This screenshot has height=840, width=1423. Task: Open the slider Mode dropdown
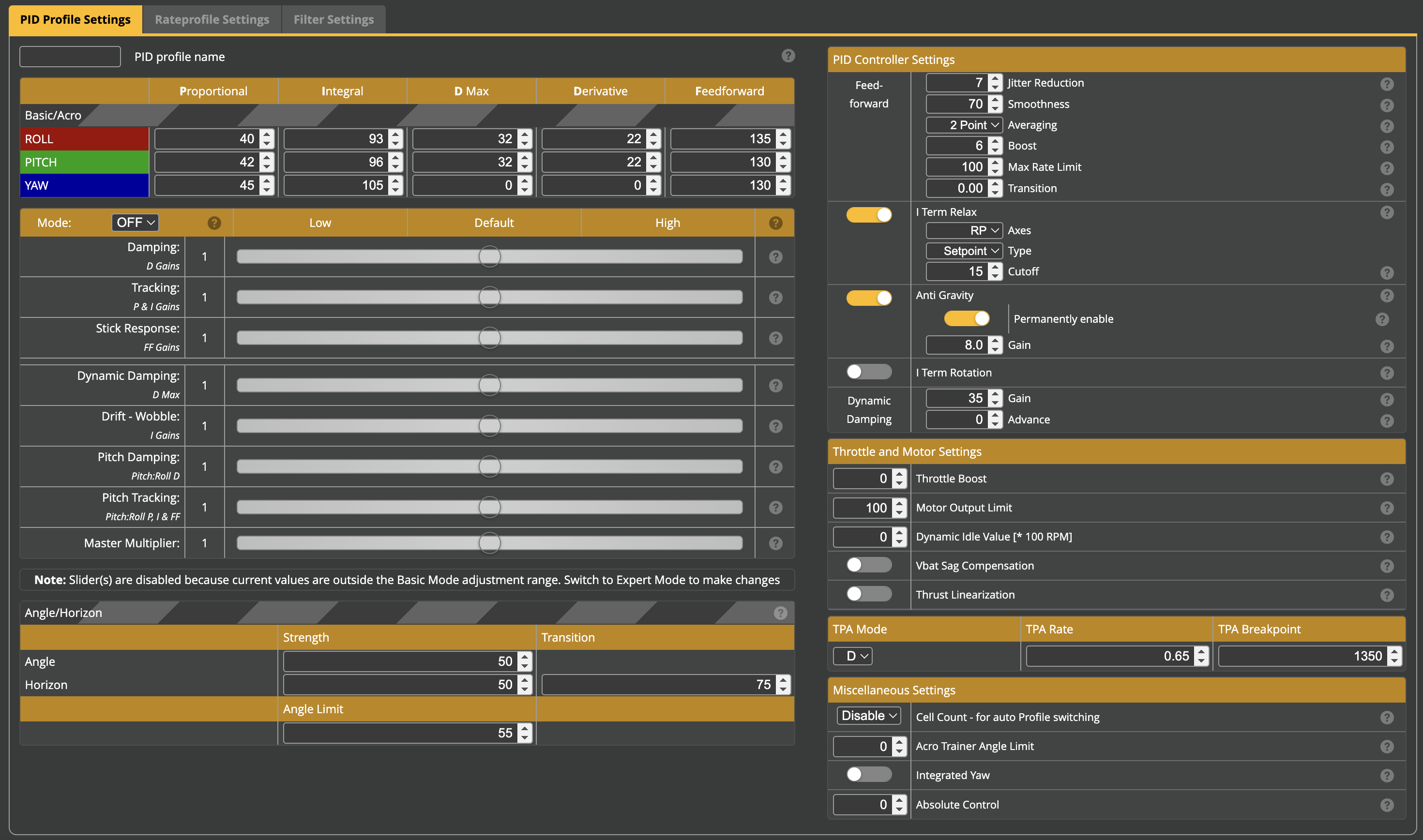[135, 223]
